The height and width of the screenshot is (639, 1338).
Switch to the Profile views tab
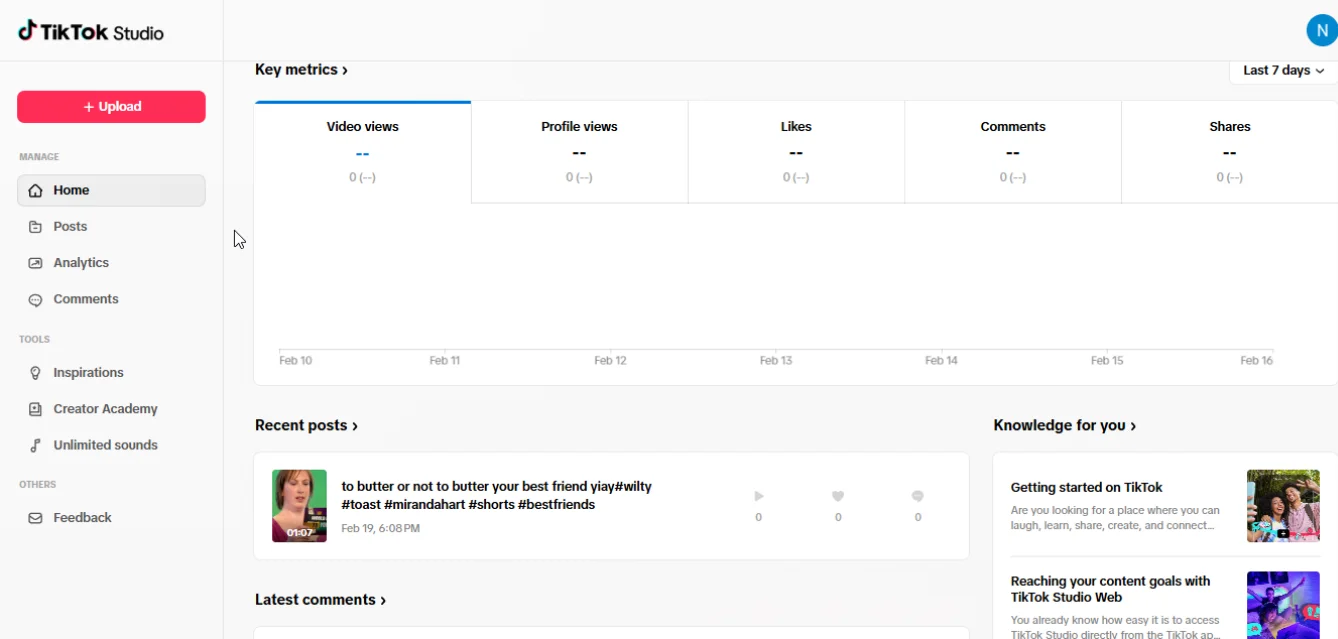(579, 151)
